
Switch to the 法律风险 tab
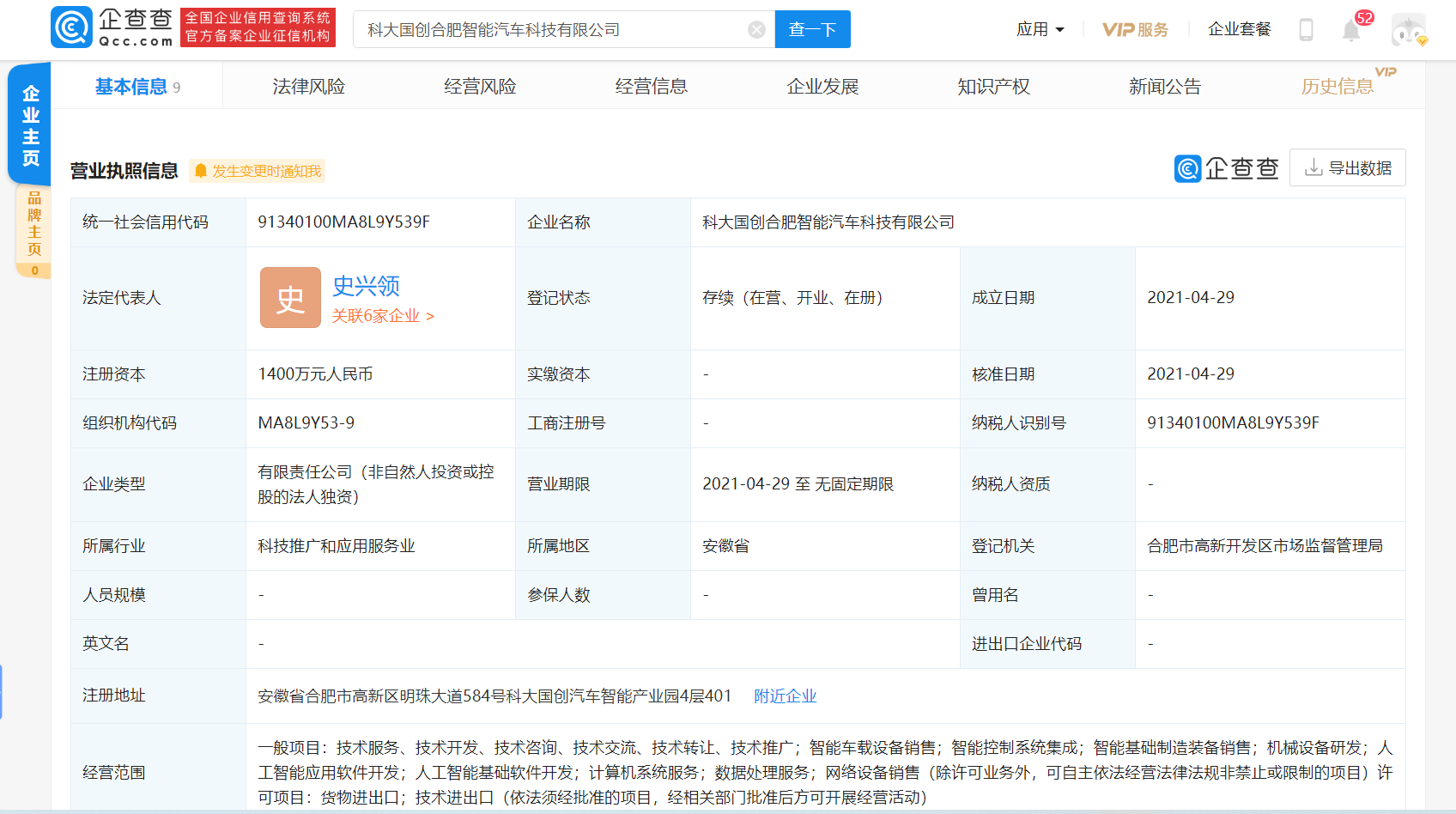pos(308,87)
